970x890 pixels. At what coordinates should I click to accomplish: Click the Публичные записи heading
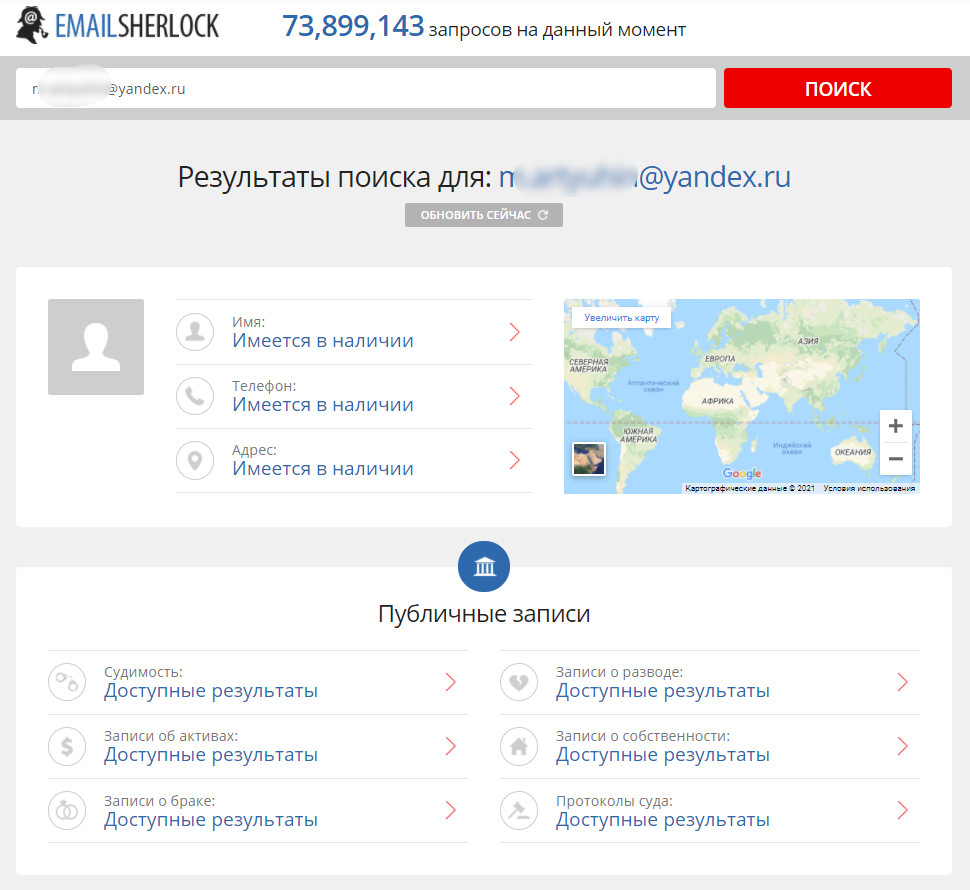click(484, 614)
